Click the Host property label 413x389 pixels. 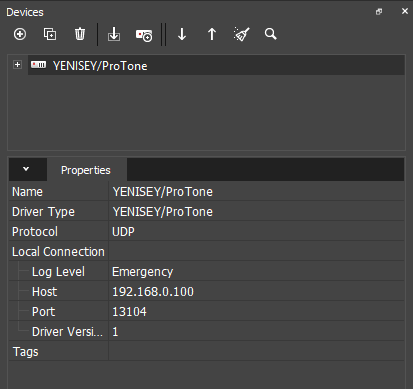(x=44, y=292)
